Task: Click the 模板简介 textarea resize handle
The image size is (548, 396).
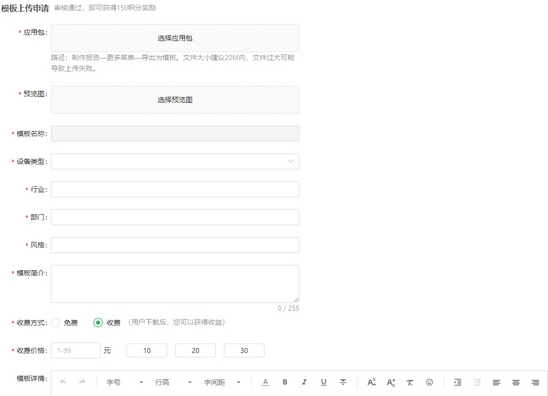Action: (296, 300)
